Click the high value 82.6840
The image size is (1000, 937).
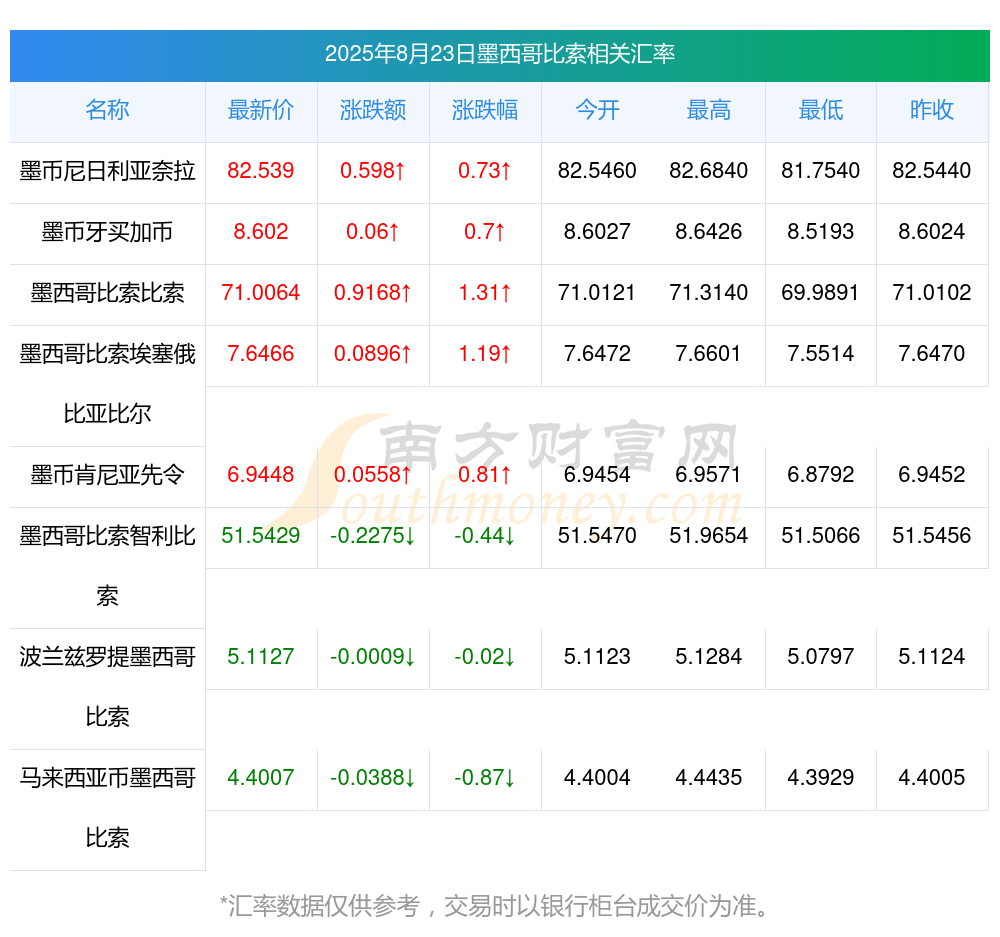point(709,171)
